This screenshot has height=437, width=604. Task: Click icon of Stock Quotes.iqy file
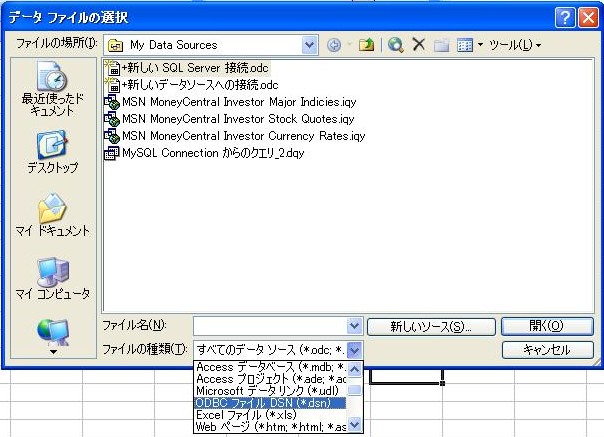[x=112, y=119]
